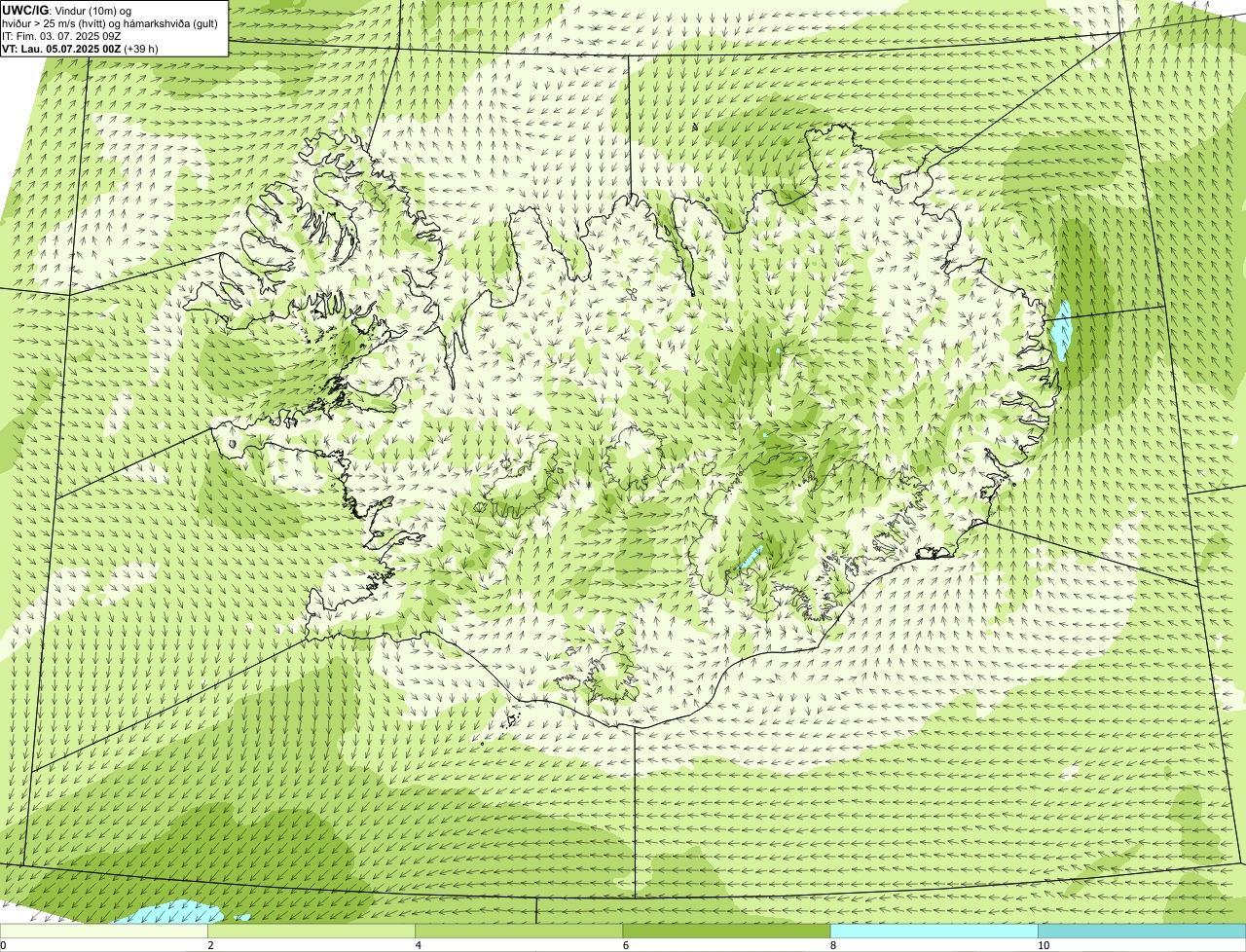Click the 0–2 m/s palest color swatch in the scale
1246x952 pixels.
(103, 931)
